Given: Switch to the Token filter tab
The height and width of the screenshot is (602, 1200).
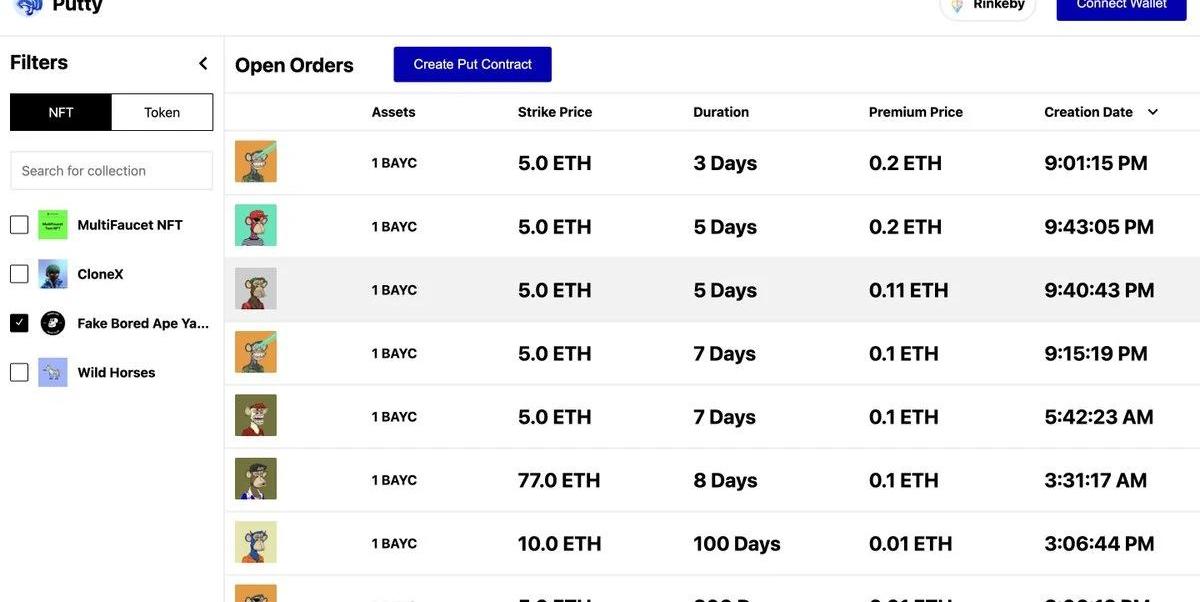Looking at the screenshot, I should click(162, 112).
